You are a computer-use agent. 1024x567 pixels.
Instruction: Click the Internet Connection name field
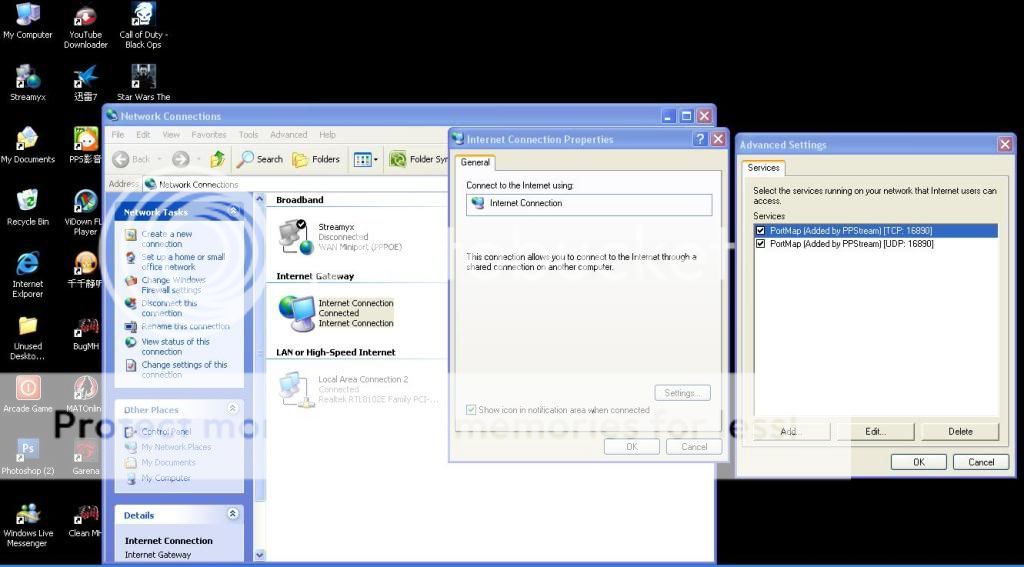click(589, 204)
